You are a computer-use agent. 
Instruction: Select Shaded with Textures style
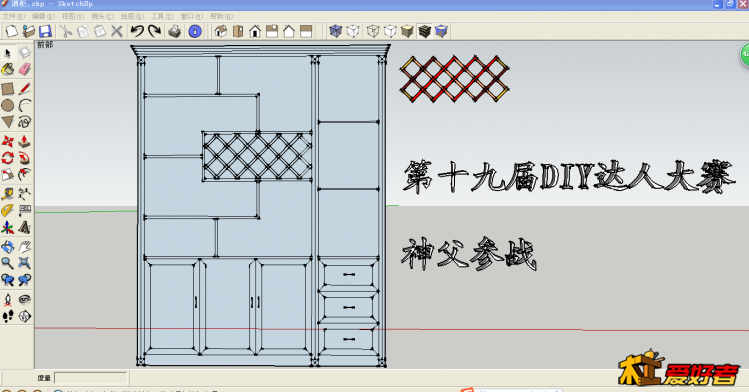424,32
